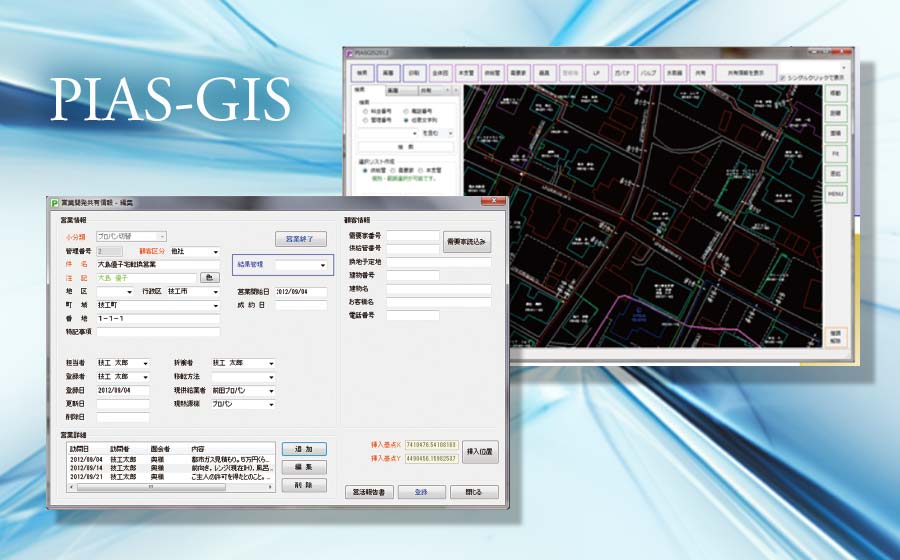
Task: Click the 印刷 toolbar button in map window
Action: pyautogui.click(x=414, y=73)
